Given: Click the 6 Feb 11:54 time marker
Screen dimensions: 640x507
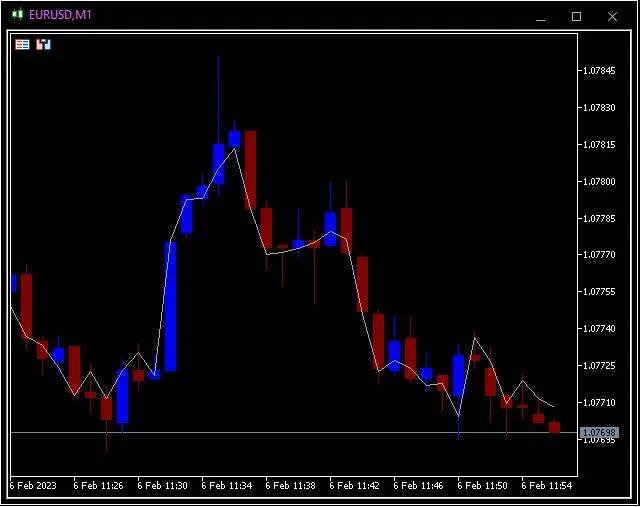Looking at the screenshot, I should (546, 486).
